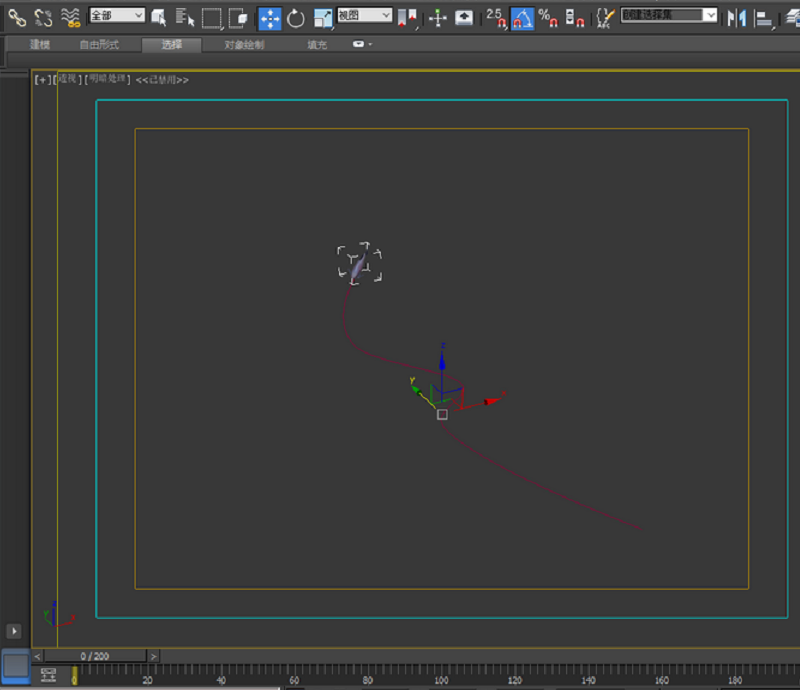The width and height of the screenshot is (800, 690).
Task: Pick the Rectangular Selection Region tool
Action: click(212, 18)
